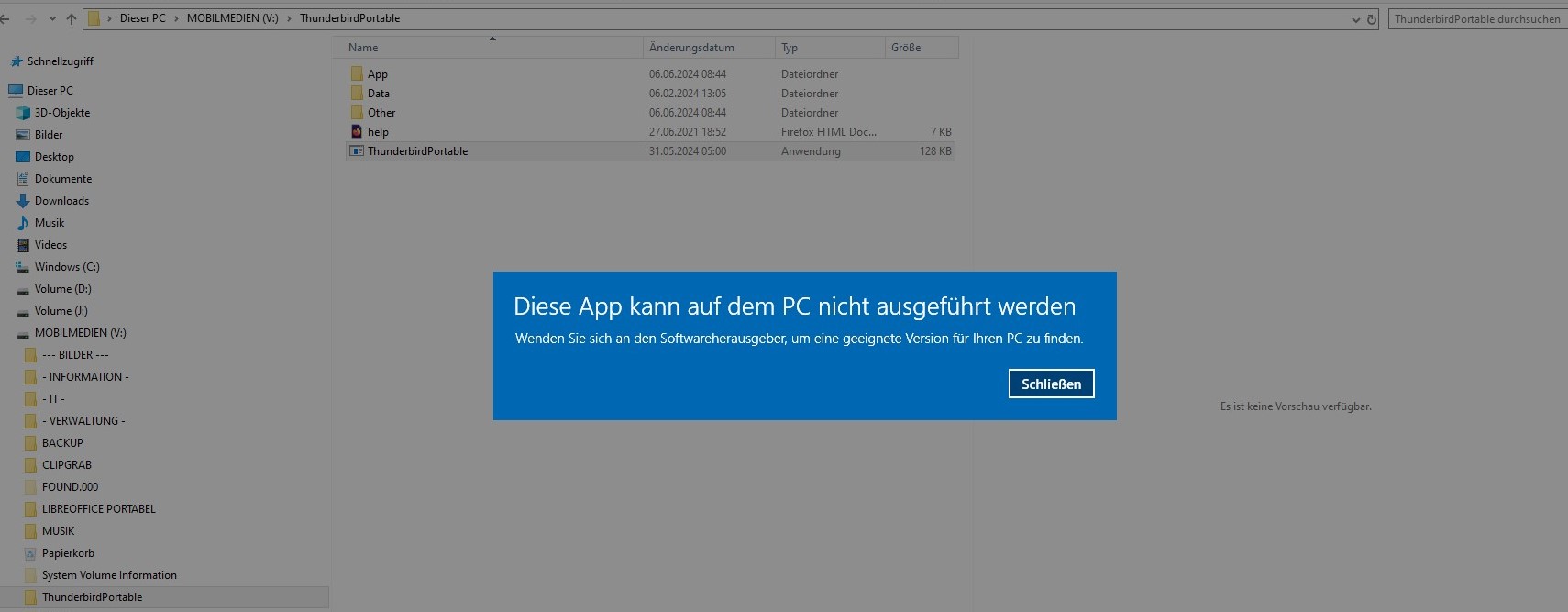Select System Volume Information in tree
The image size is (1568, 612).
point(109,575)
